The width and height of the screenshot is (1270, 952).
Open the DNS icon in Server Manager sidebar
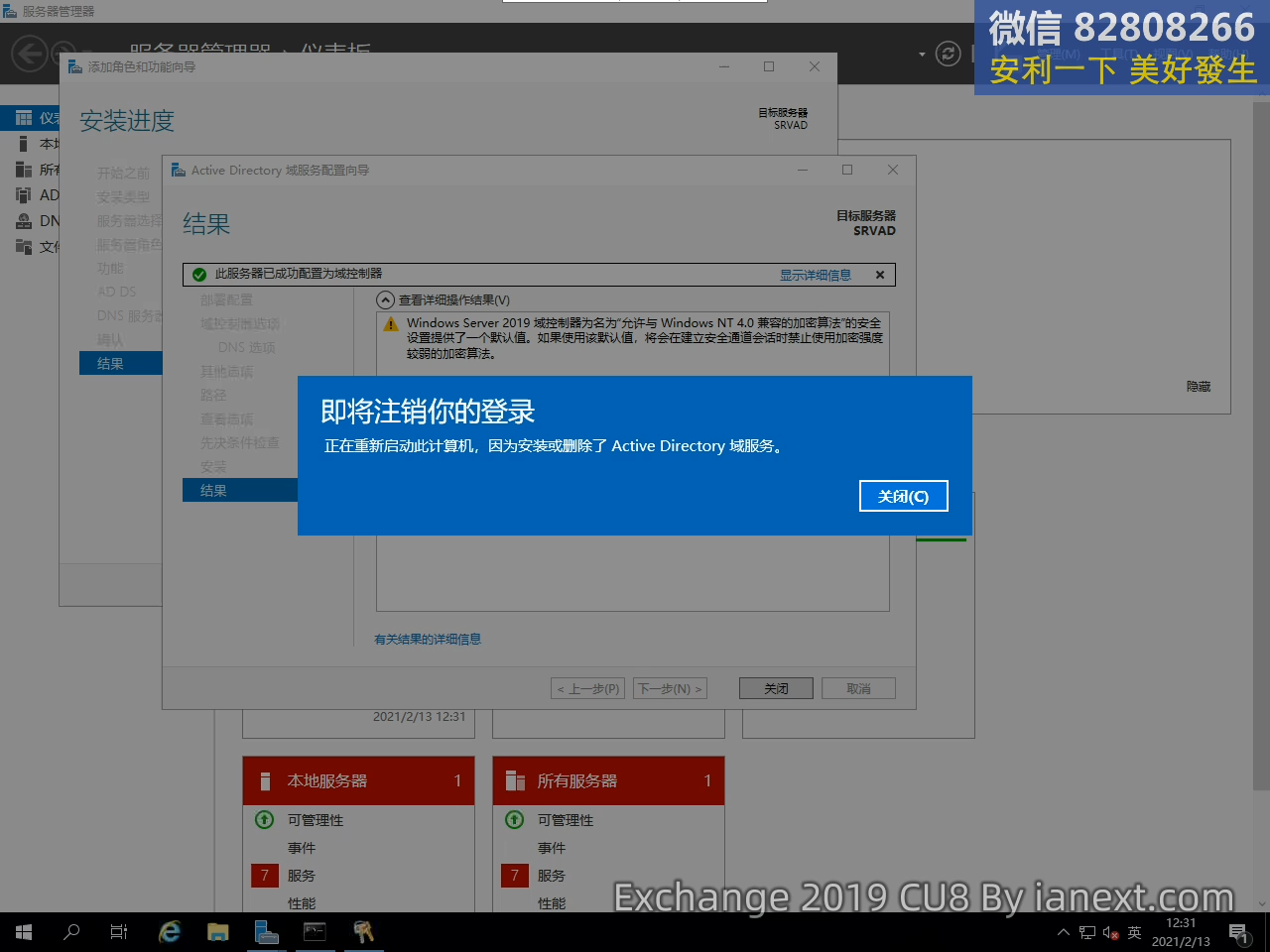[x=24, y=221]
